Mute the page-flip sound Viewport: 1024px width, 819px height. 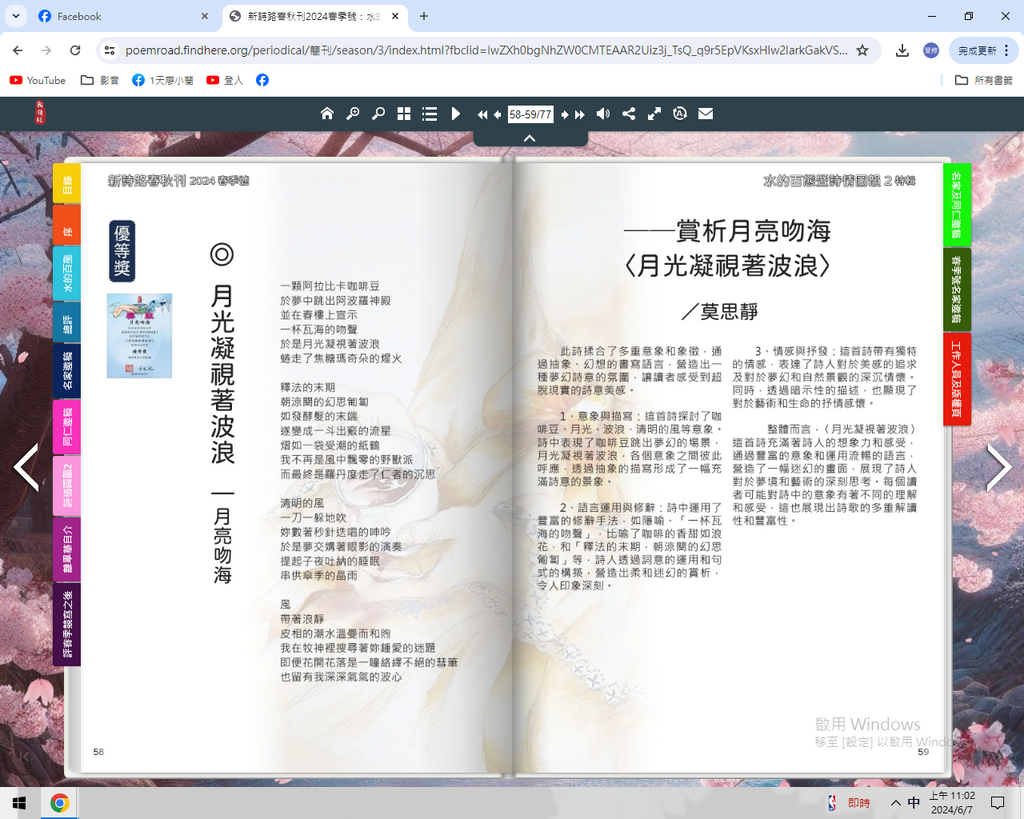click(603, 114)
